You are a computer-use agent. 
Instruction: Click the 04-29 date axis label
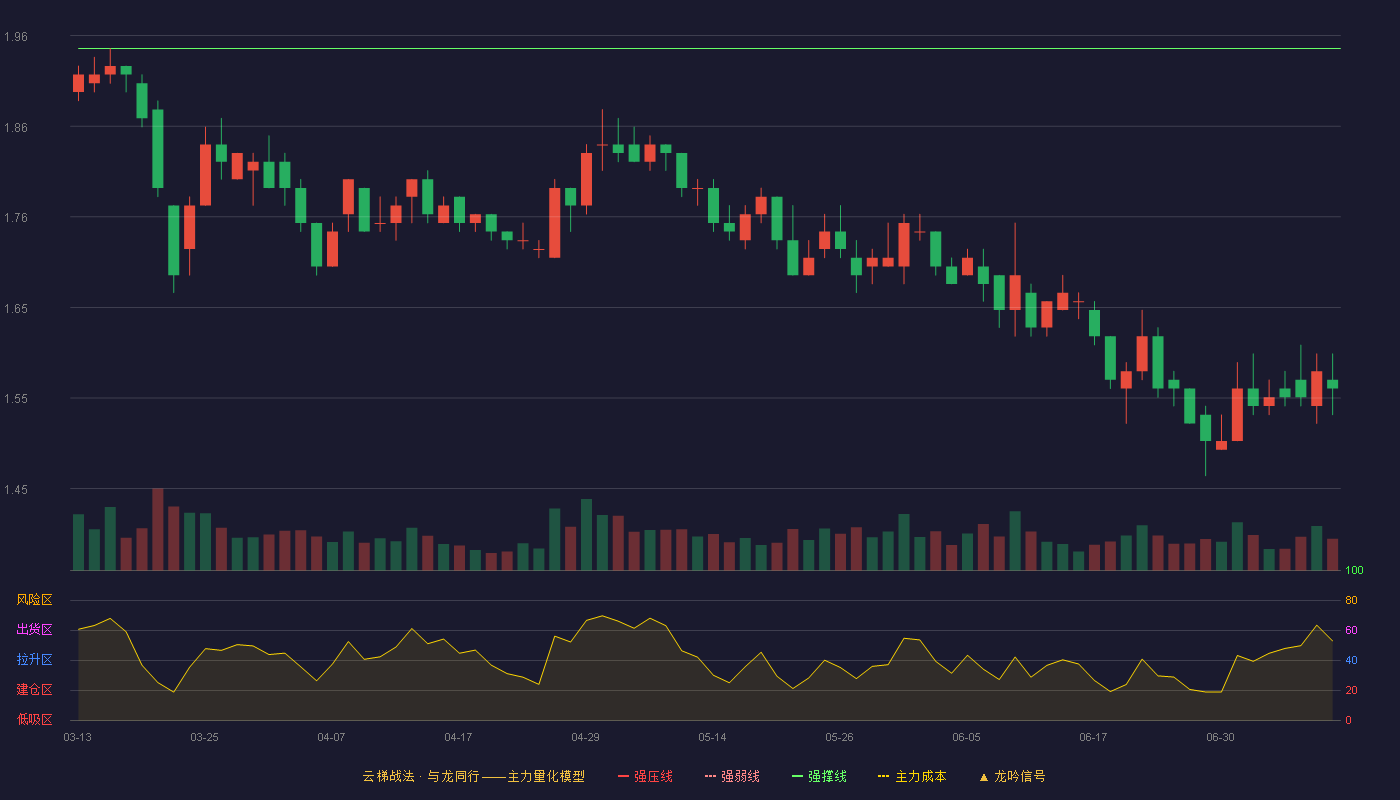pyautogui.click(x=585, y=737)
